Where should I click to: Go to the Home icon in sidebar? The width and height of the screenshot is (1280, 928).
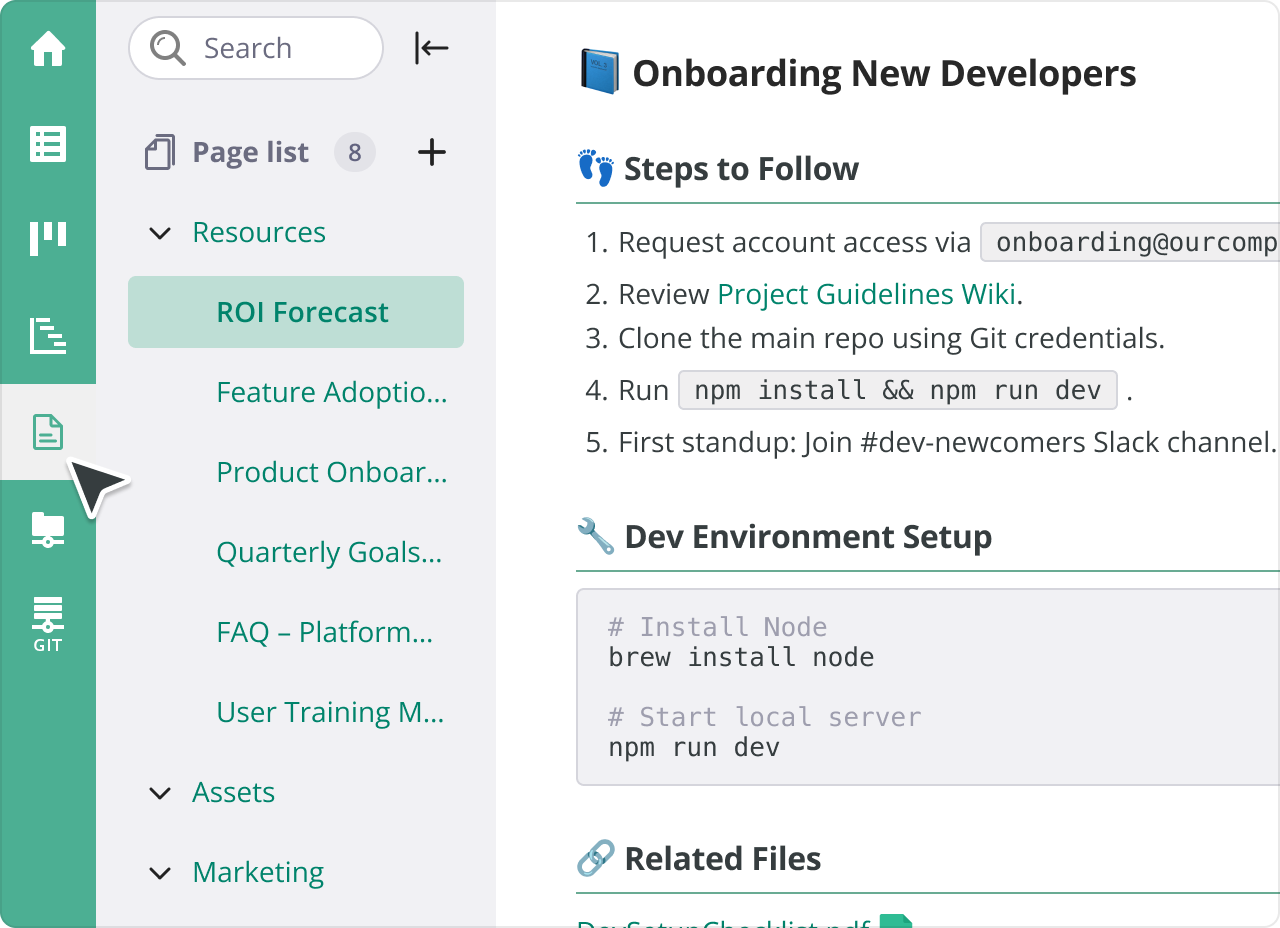[x=48, y=49]
